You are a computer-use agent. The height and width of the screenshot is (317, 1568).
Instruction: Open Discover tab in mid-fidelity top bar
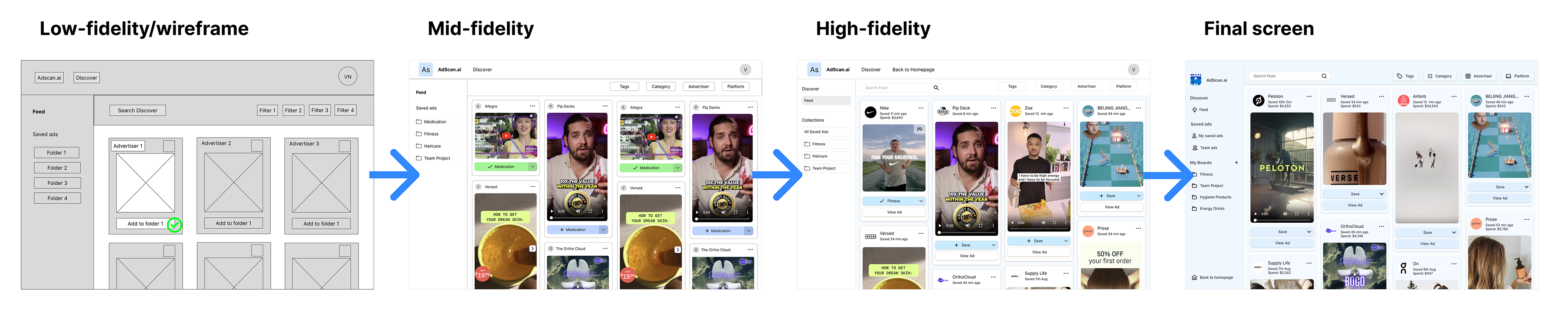tap(482, 69)
